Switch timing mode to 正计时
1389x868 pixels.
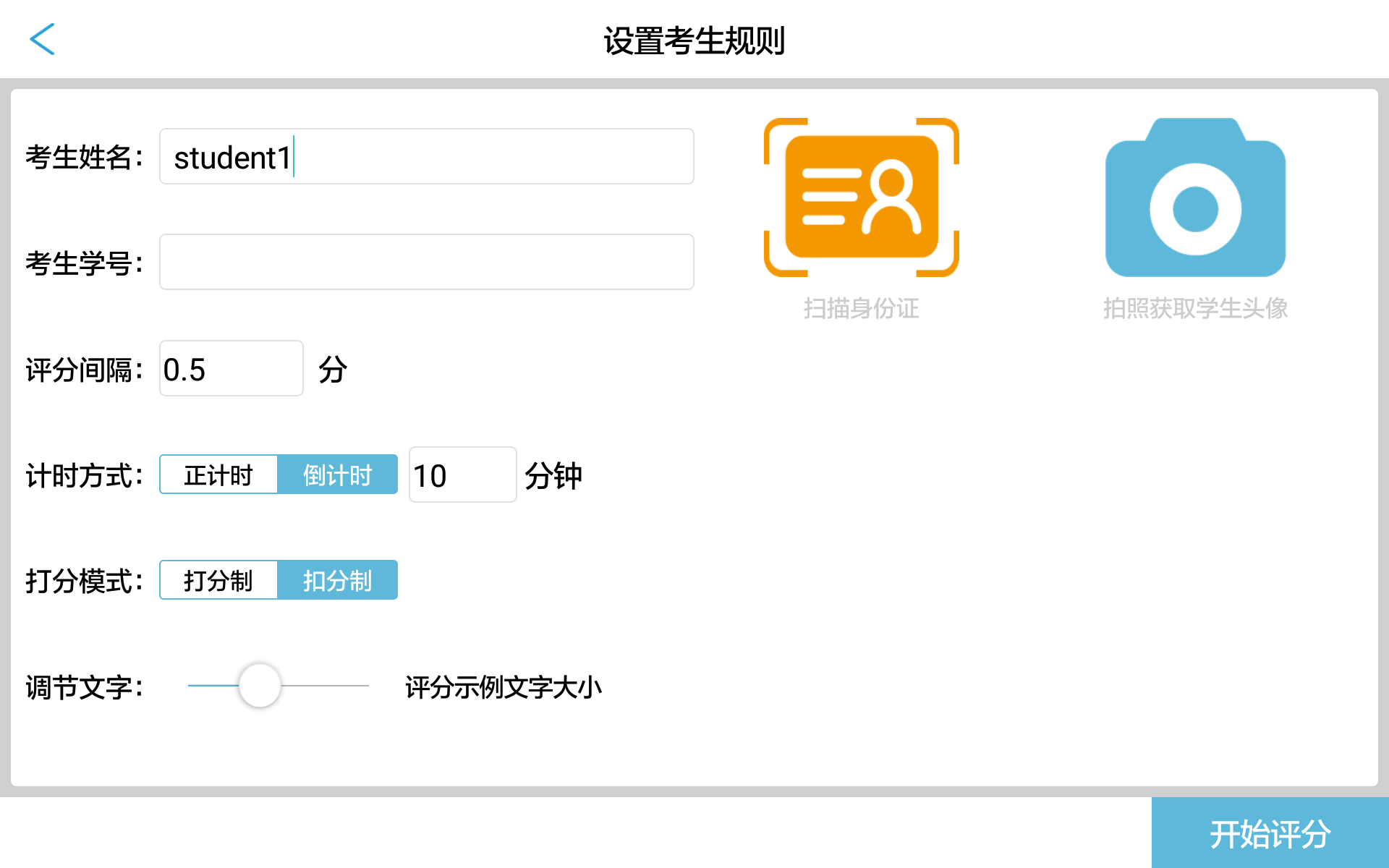(x=218, y=475)
